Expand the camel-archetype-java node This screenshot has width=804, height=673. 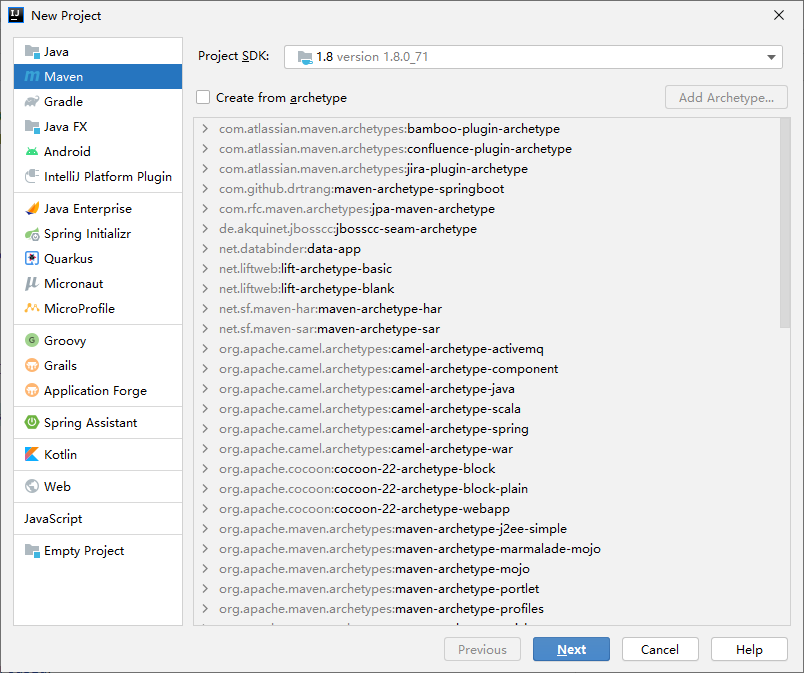coord(205,389)
